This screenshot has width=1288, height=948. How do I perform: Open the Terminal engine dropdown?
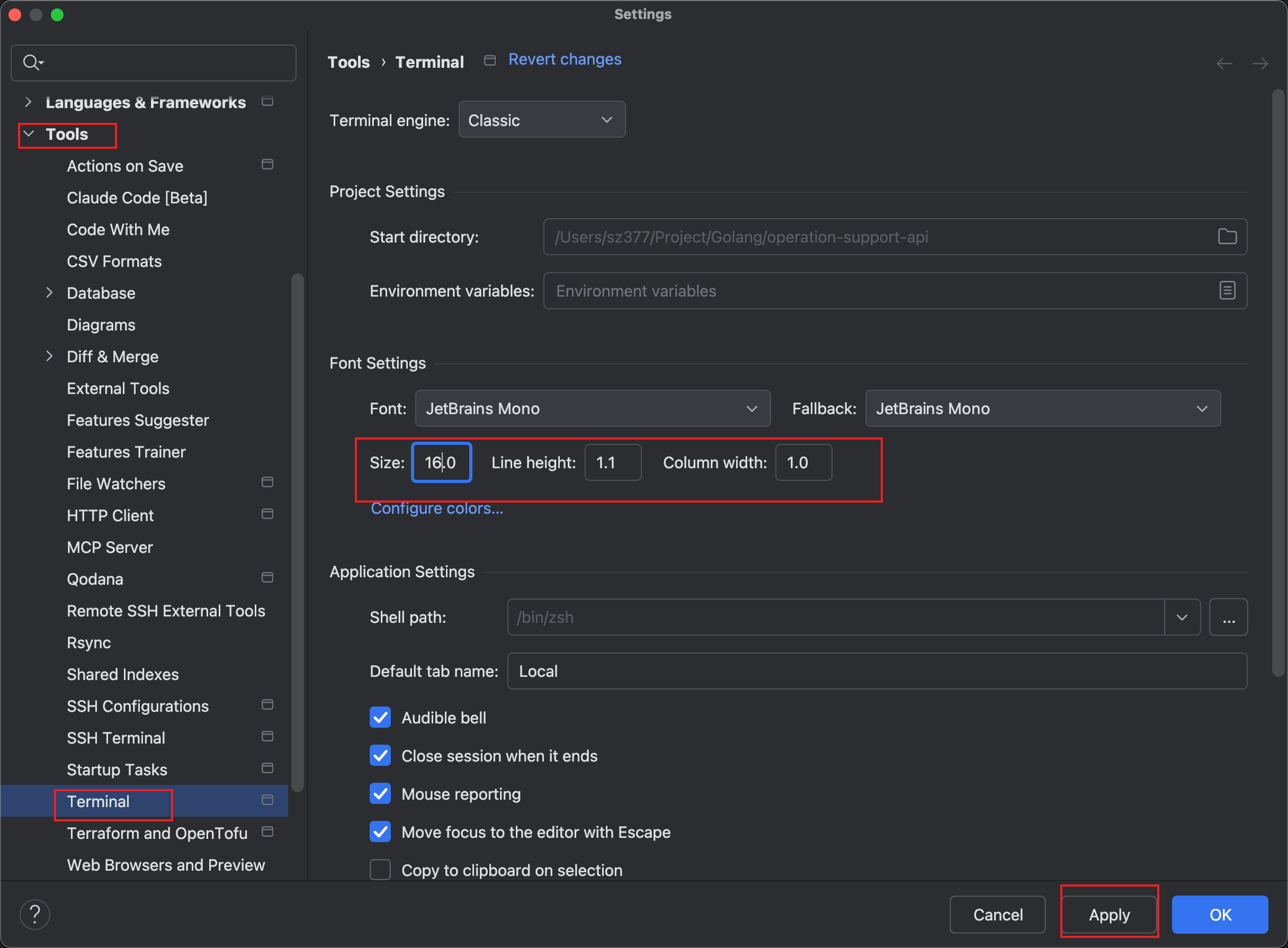(542, 120)
